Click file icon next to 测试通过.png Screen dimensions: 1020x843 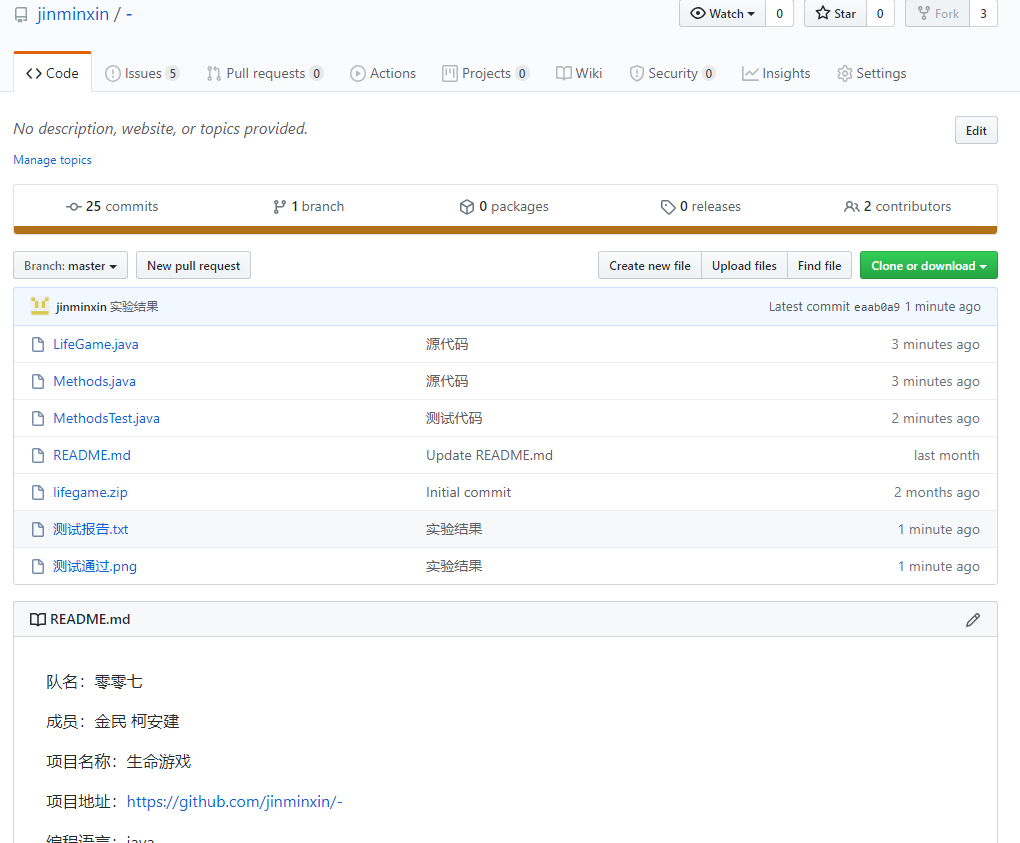coord(38,567)
